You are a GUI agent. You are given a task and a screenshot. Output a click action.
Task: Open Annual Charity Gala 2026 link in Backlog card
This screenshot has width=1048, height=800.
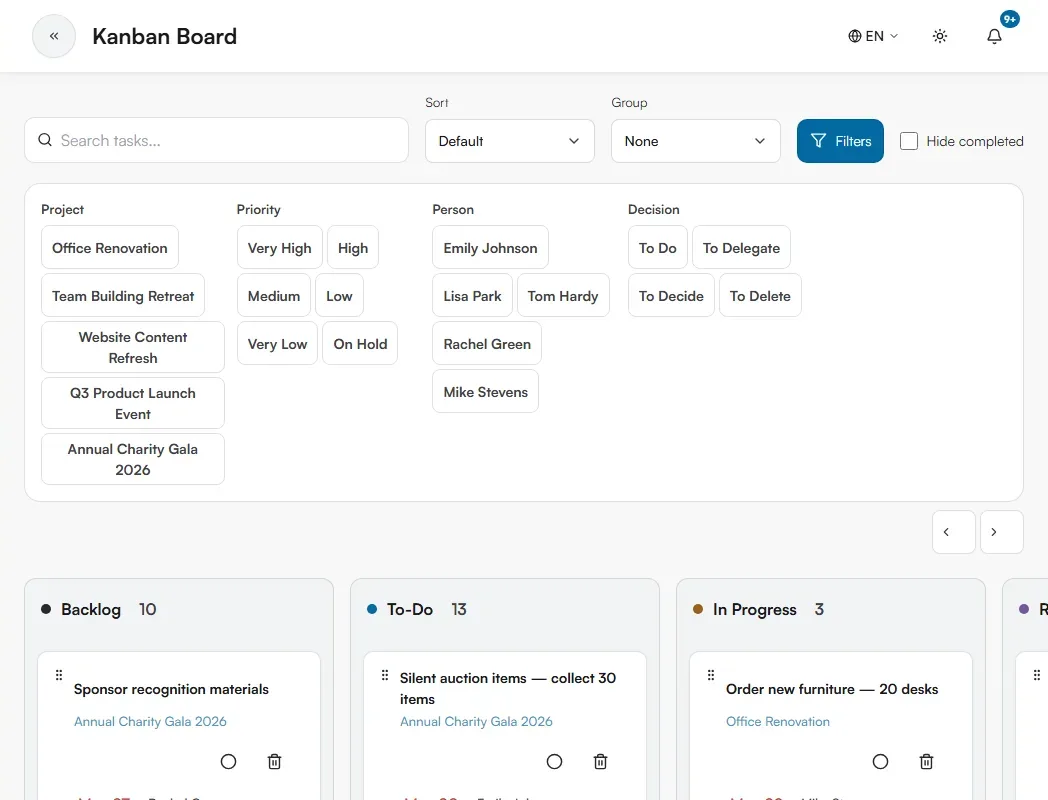pos(150,722)
